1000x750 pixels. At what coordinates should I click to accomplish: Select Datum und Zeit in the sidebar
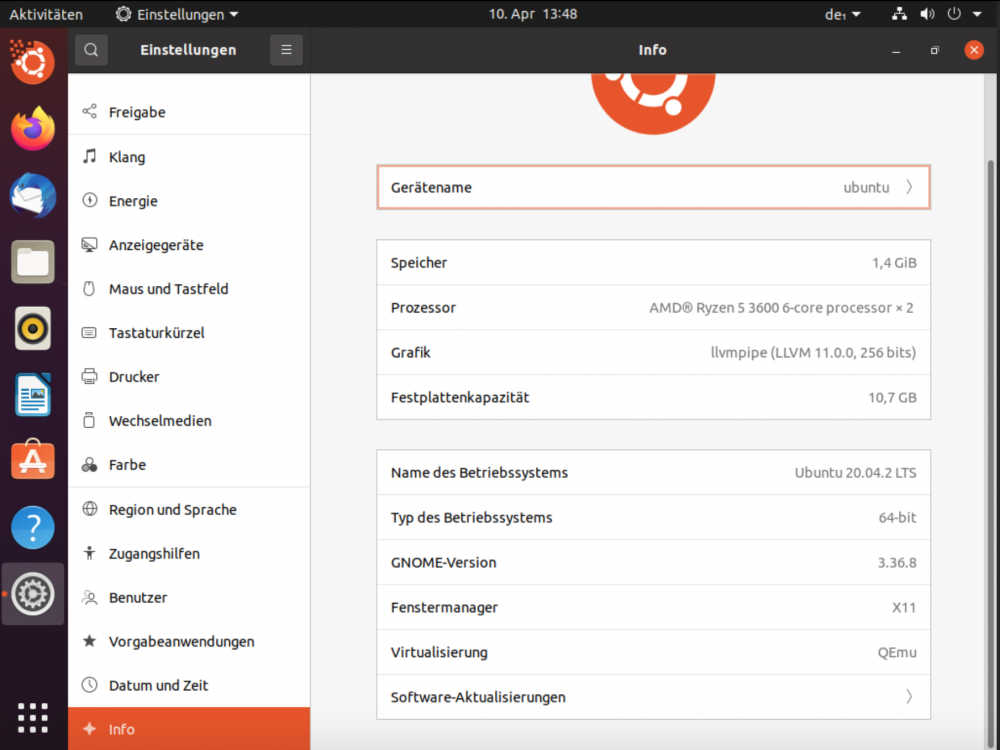coord(189,686)
